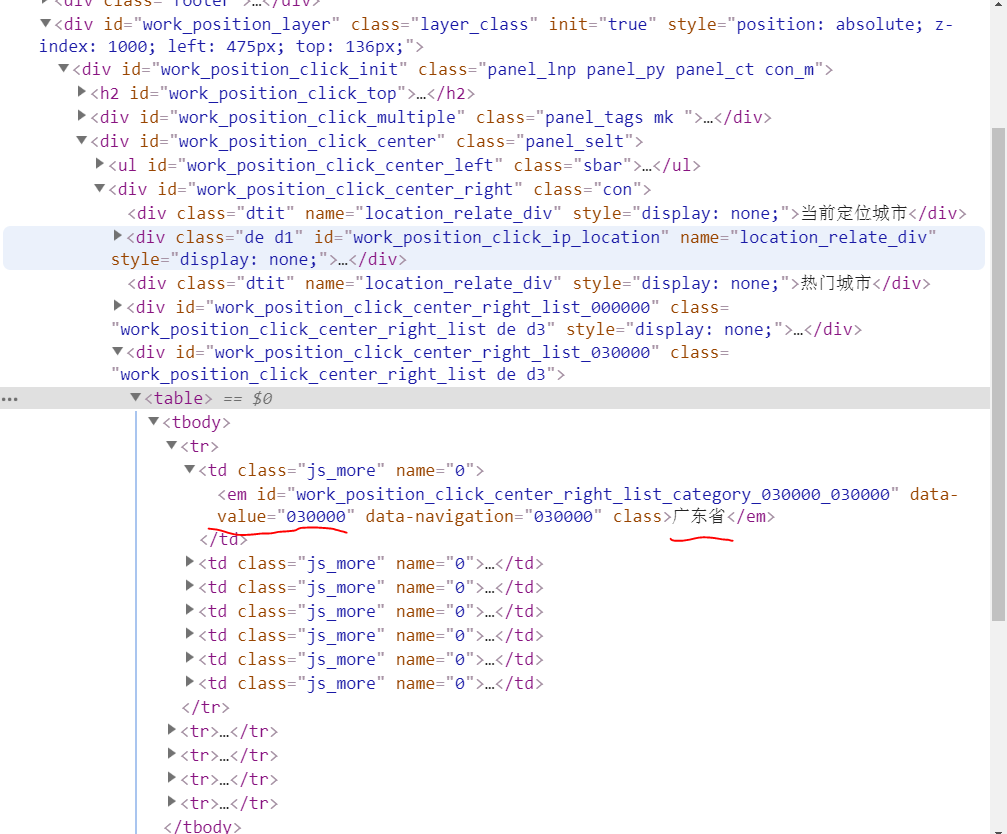Click the "de d1" class value
1007x834 pixels.
point(267,238)
